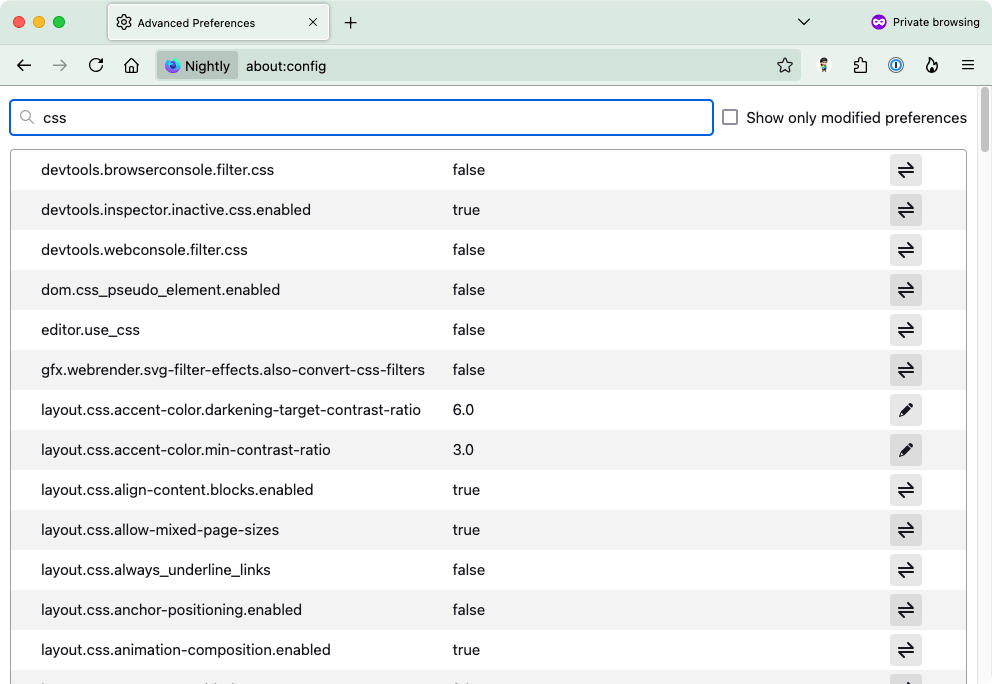Image resolution: width=992 pixels, height=684 pixels.
Task: Click the flame icon to end private session
Action: (x=932, y=66)
